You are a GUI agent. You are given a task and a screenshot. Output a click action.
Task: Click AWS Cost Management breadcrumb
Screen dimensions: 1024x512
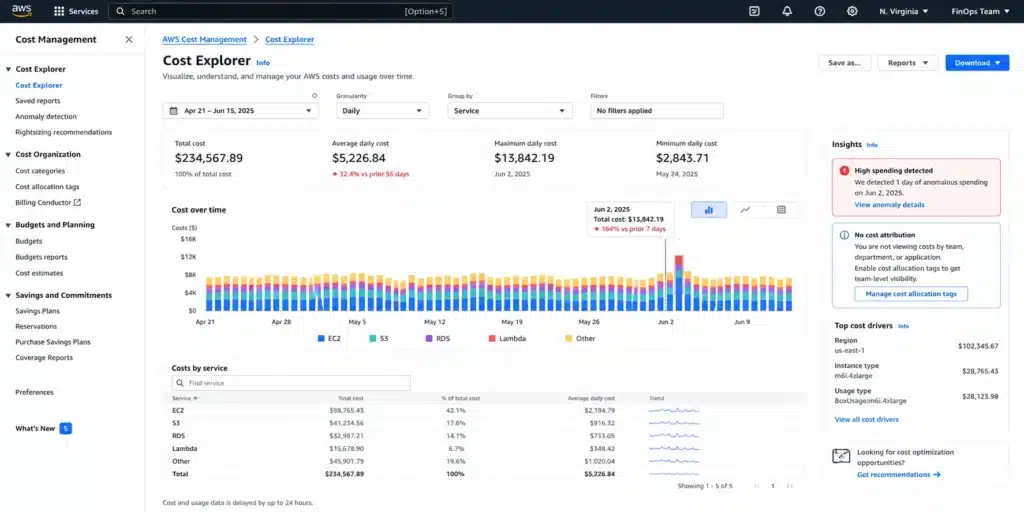point(204,39)
